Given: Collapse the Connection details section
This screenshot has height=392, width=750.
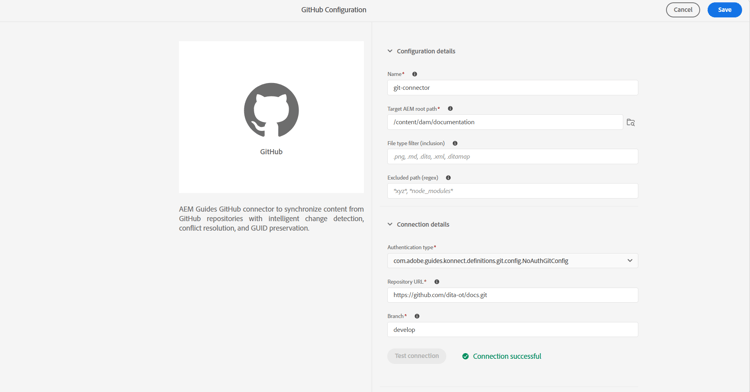Looking at the screenshot, I should (390, 224).
